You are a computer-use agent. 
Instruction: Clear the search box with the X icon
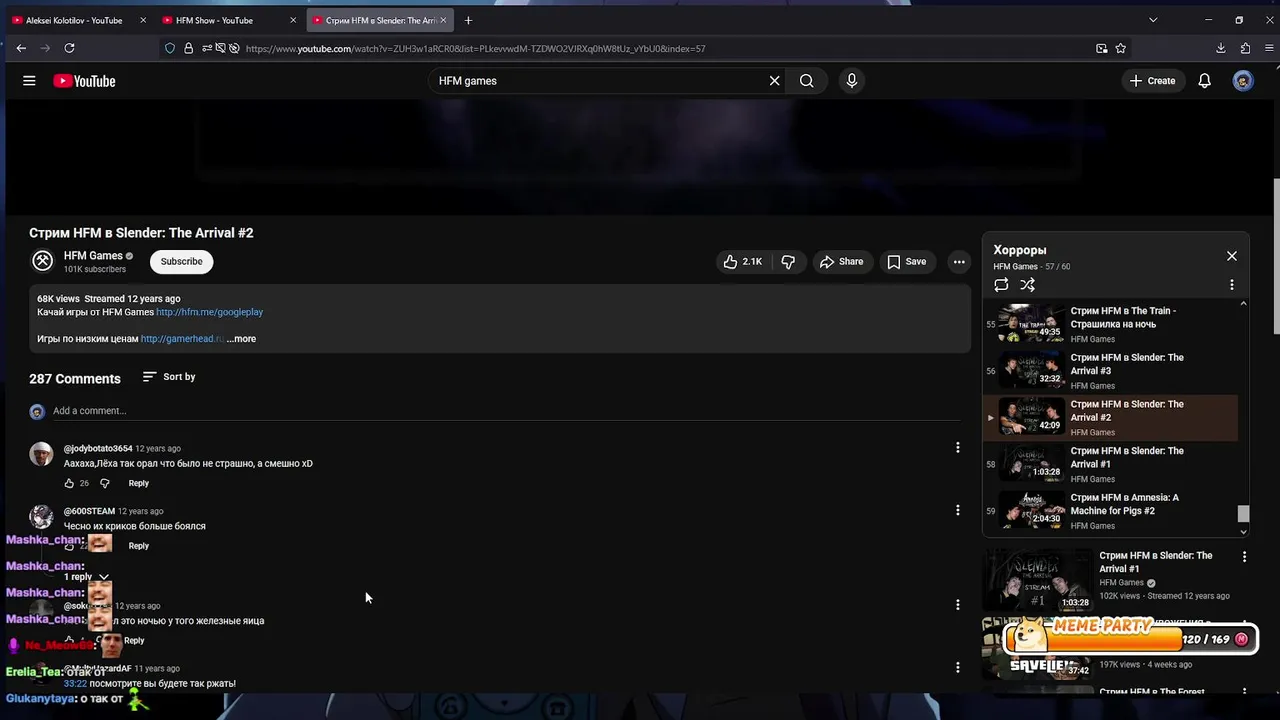pyautogui.click(x=774, y=81)
